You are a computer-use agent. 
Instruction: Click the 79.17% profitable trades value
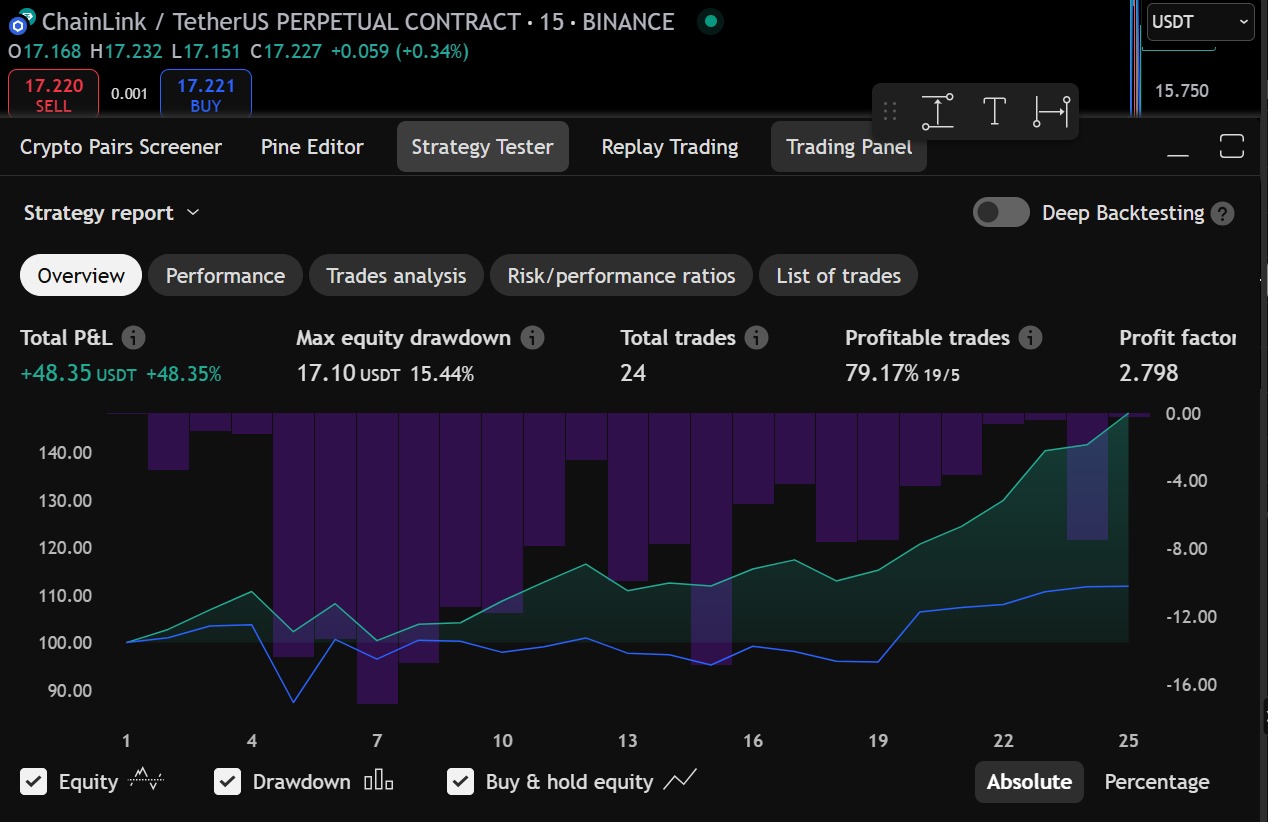pos(882,373)
